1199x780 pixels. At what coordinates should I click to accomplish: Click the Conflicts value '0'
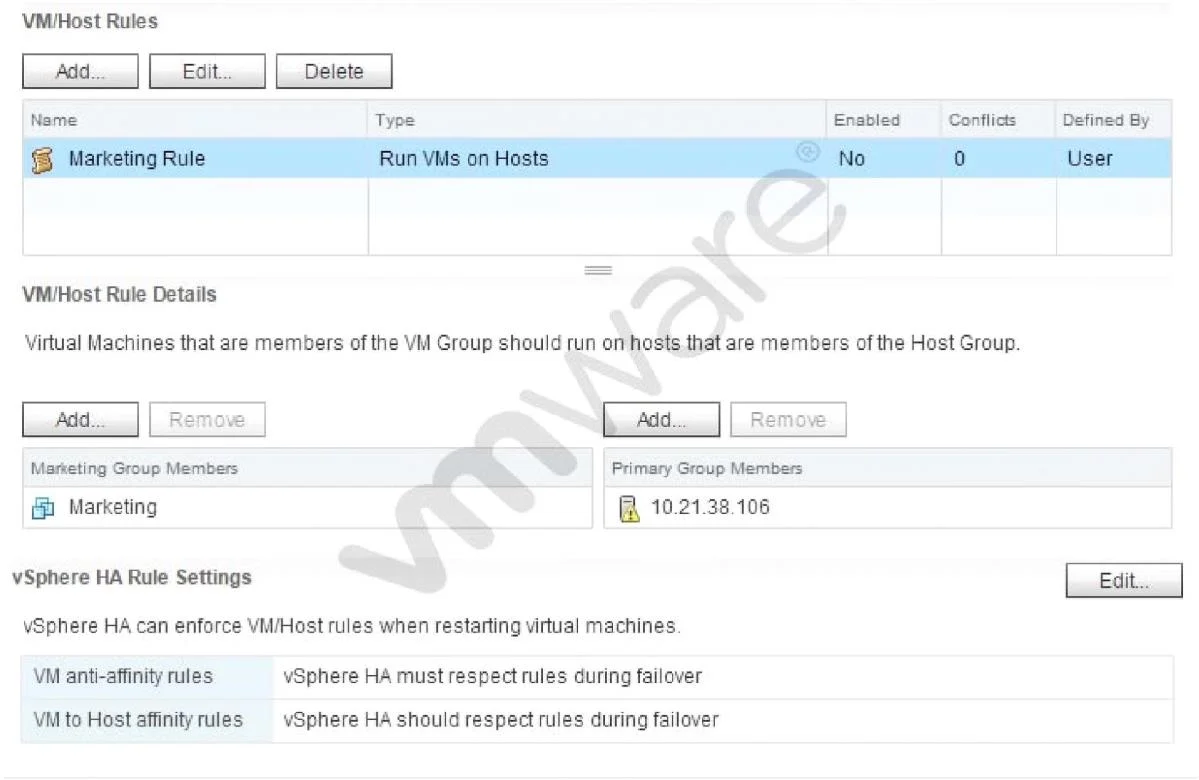click(960, 158)
